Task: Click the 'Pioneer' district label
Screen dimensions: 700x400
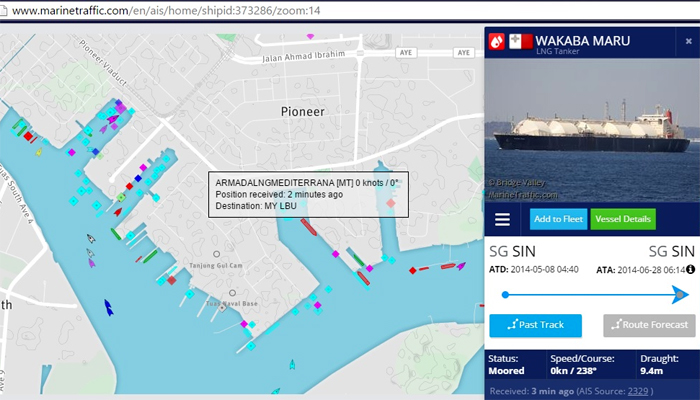Action: tap(302, 112)
